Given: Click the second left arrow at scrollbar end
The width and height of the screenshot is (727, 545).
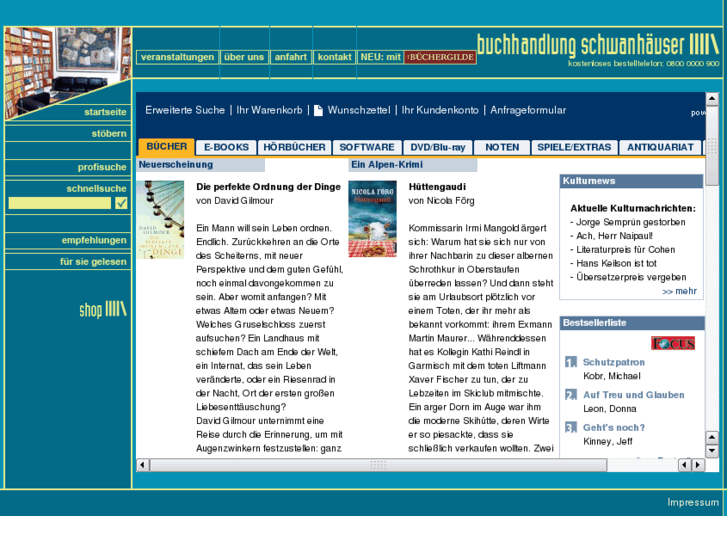Looking at the screenshot, I should pyautogui.click(x=684, y=465).
